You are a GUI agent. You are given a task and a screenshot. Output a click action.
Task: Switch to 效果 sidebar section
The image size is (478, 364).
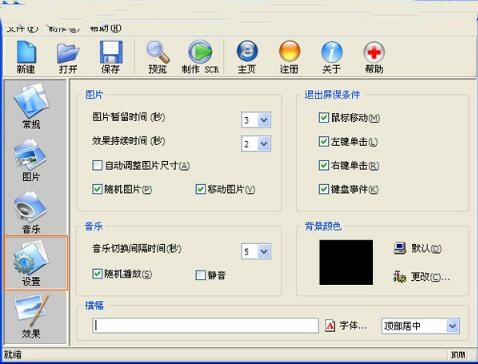(x=31, y=317)
